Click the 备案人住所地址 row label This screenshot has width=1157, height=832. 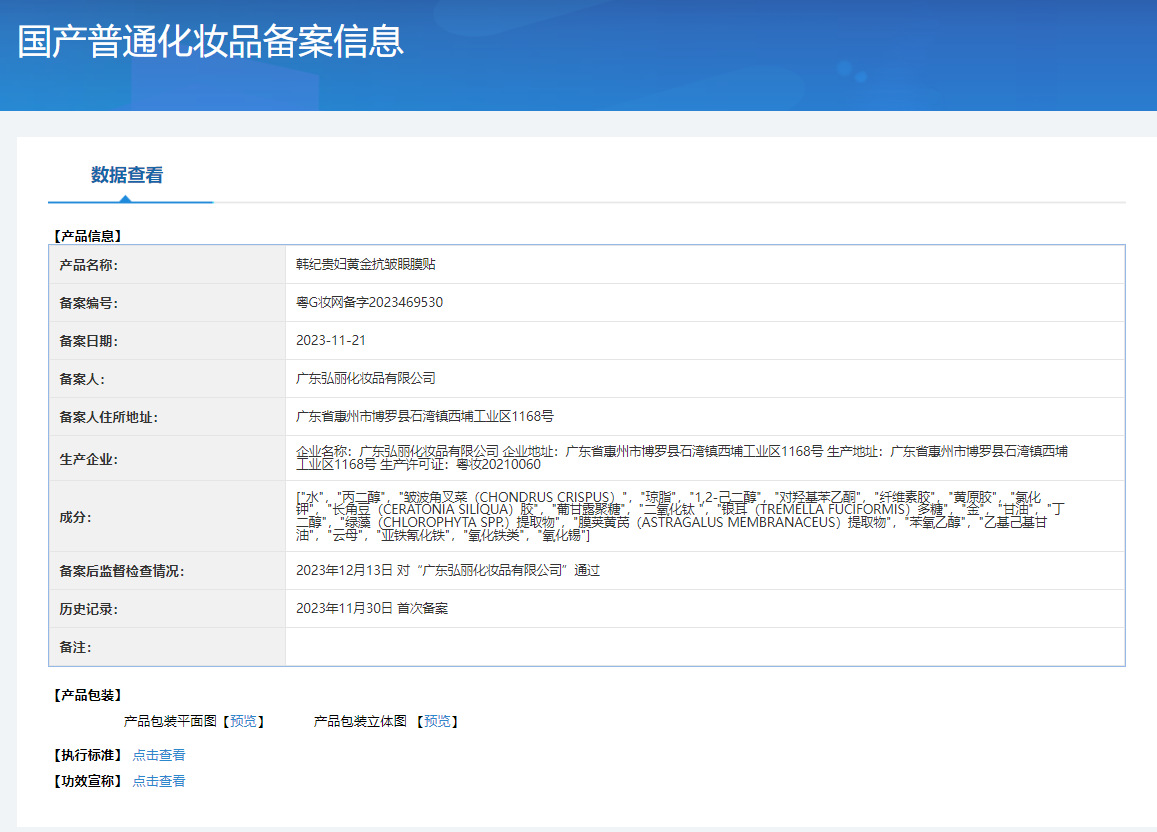pos(108,417)
